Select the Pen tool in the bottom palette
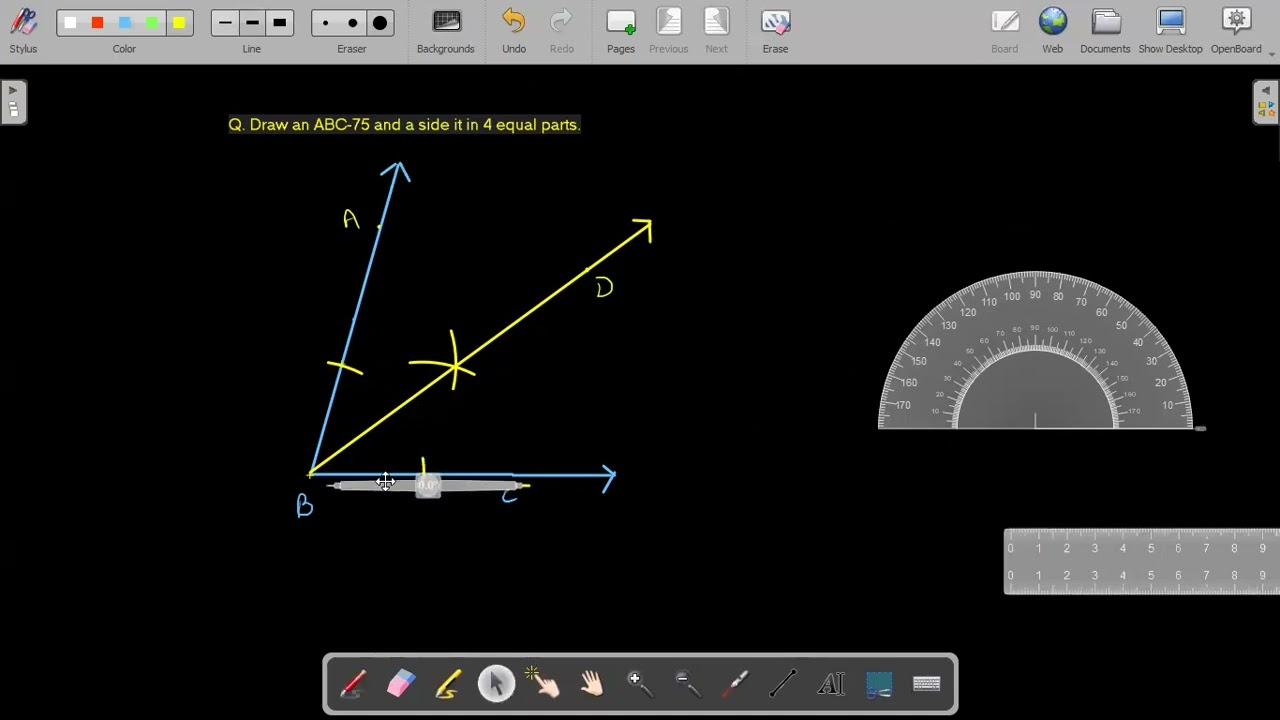The width and height of the screenshot is (1280, 720). [353, 684]
